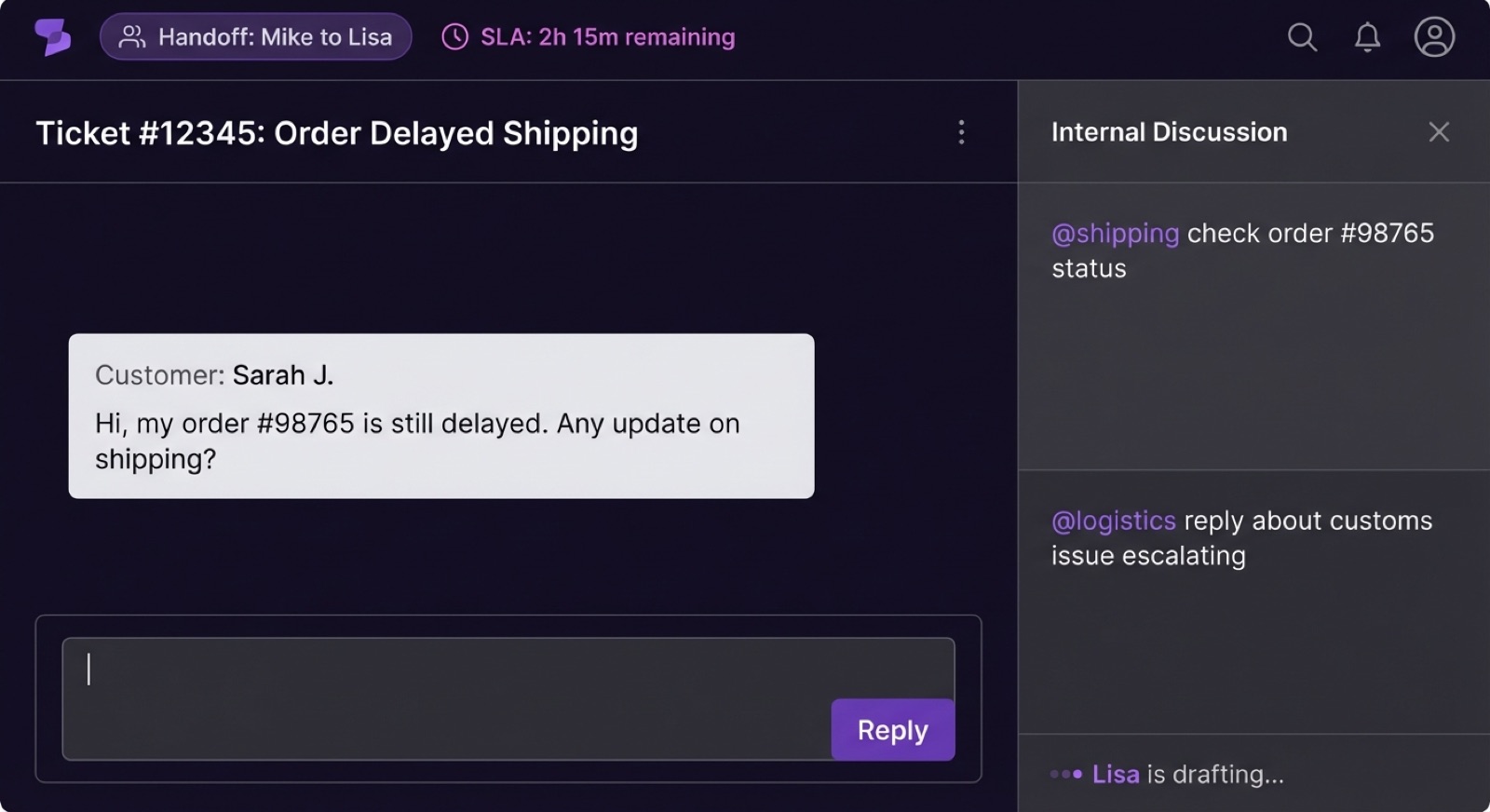
Task: Click Sarah's delayed order message text
Action: point(417,440)
